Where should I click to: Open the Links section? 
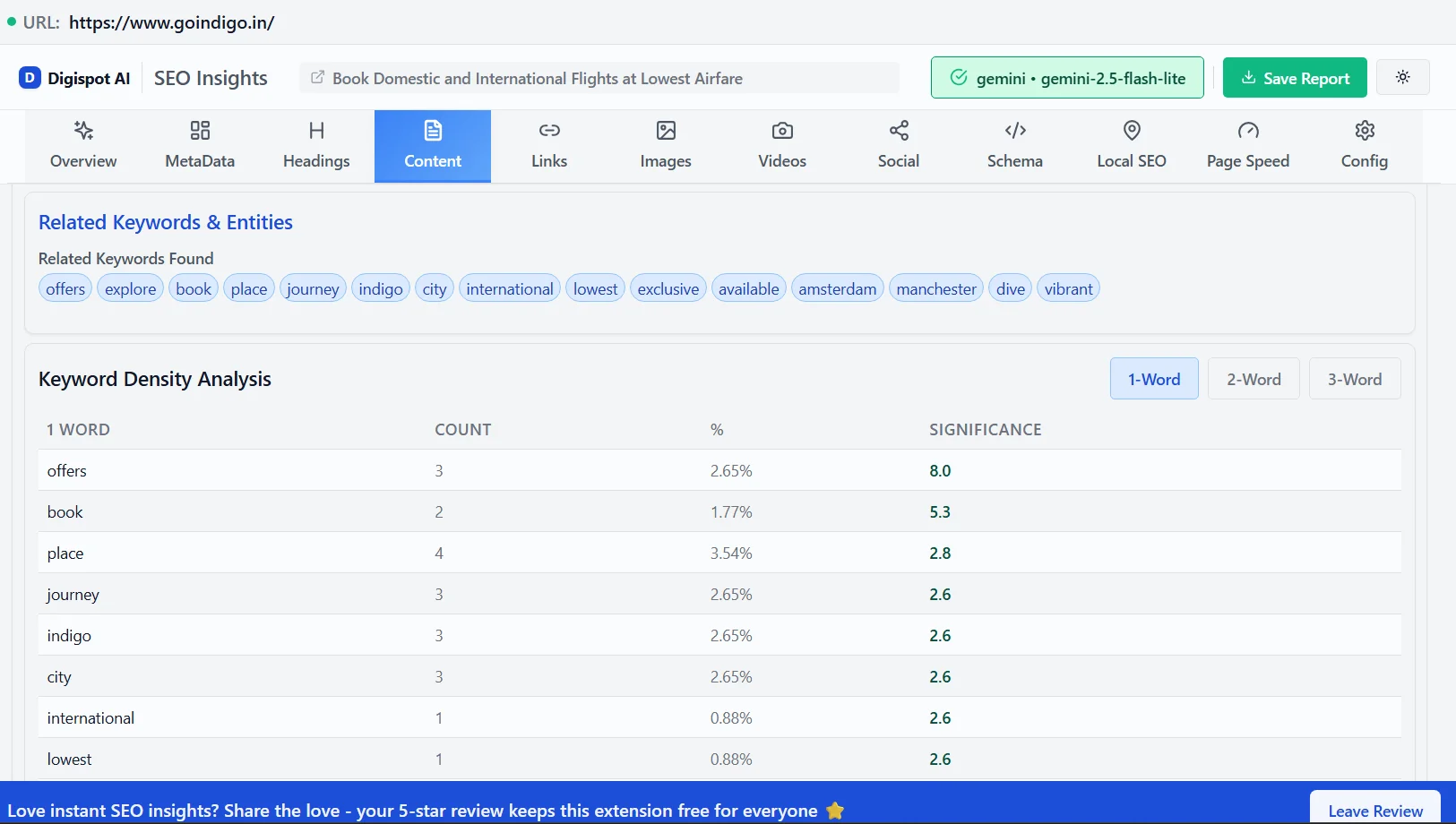(x=549, y=144)
